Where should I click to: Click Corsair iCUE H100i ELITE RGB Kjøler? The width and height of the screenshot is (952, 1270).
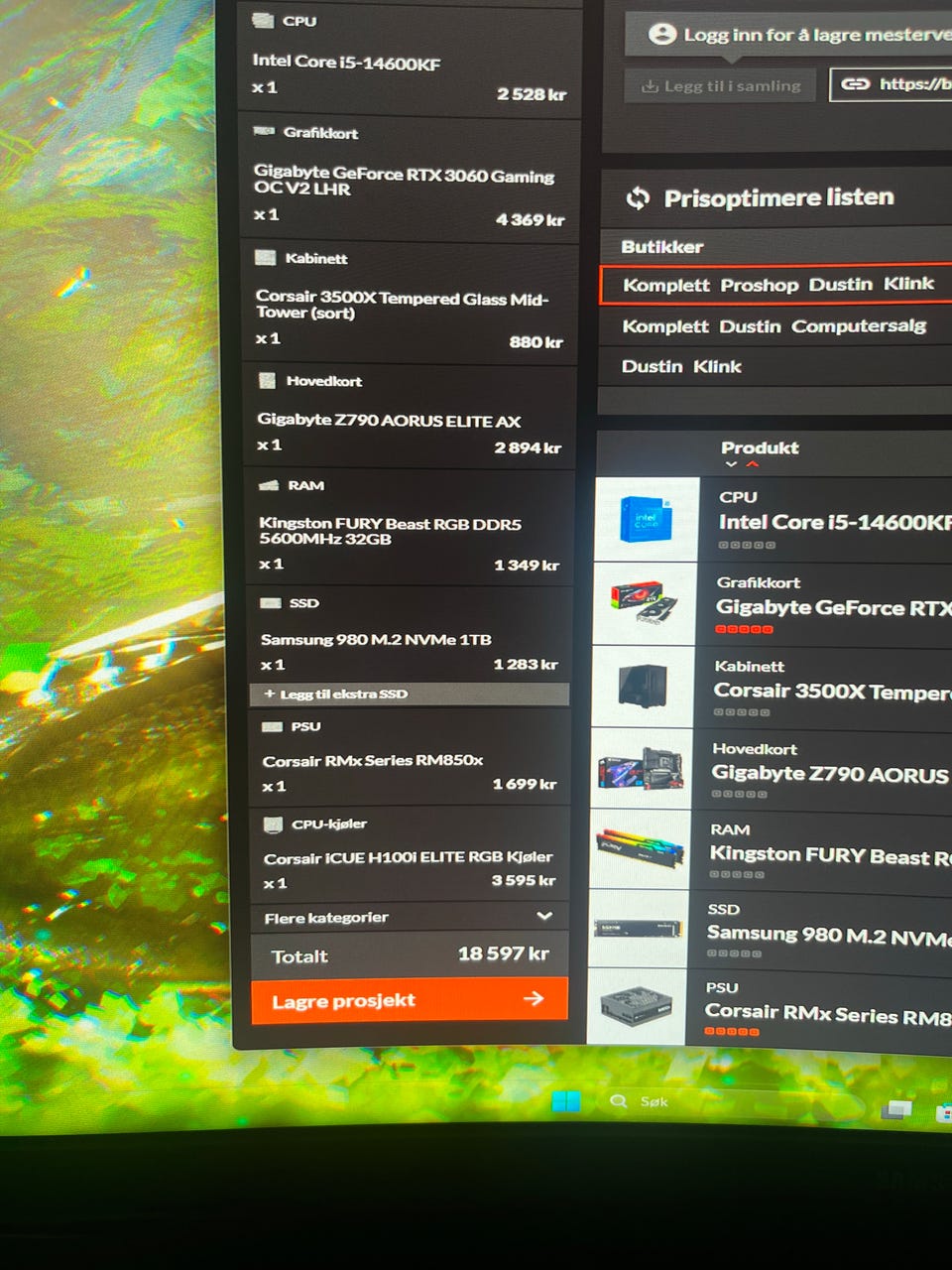click(x=409, y=857)
